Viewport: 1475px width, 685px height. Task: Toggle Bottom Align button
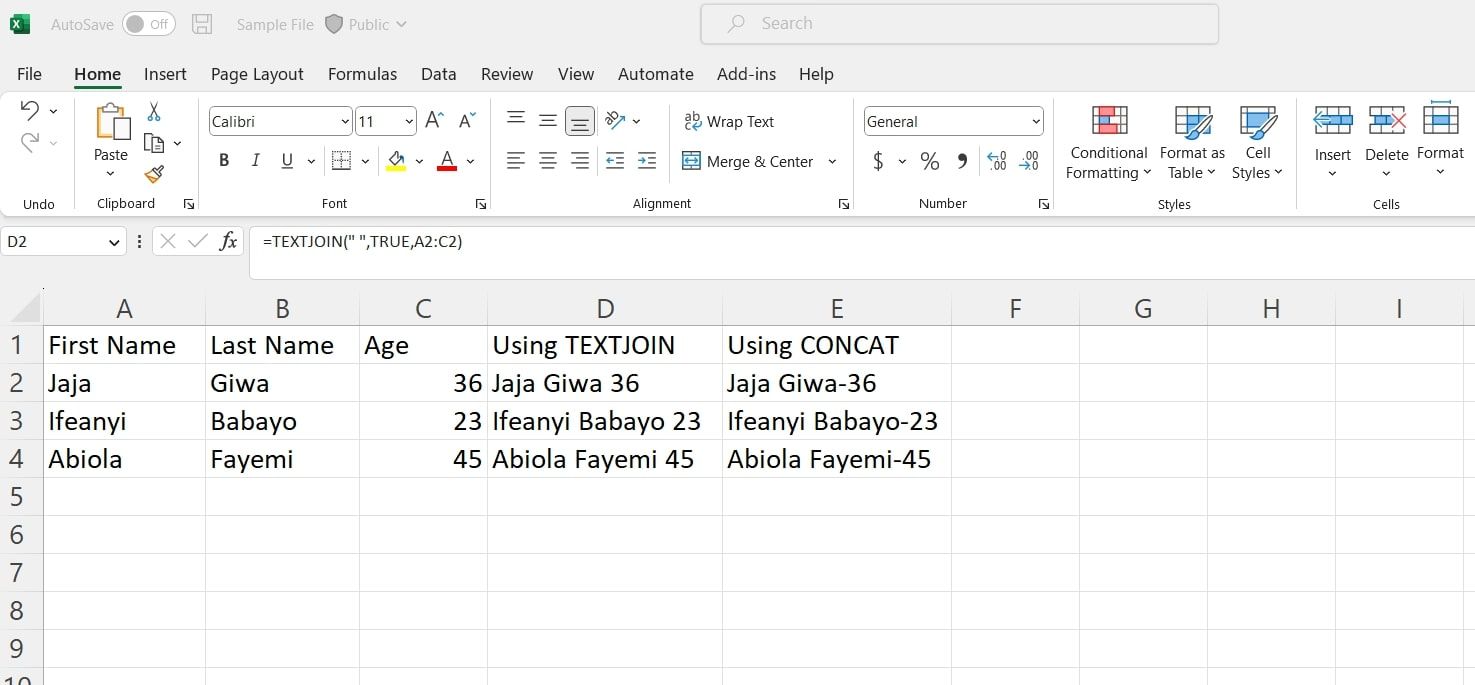580,122
